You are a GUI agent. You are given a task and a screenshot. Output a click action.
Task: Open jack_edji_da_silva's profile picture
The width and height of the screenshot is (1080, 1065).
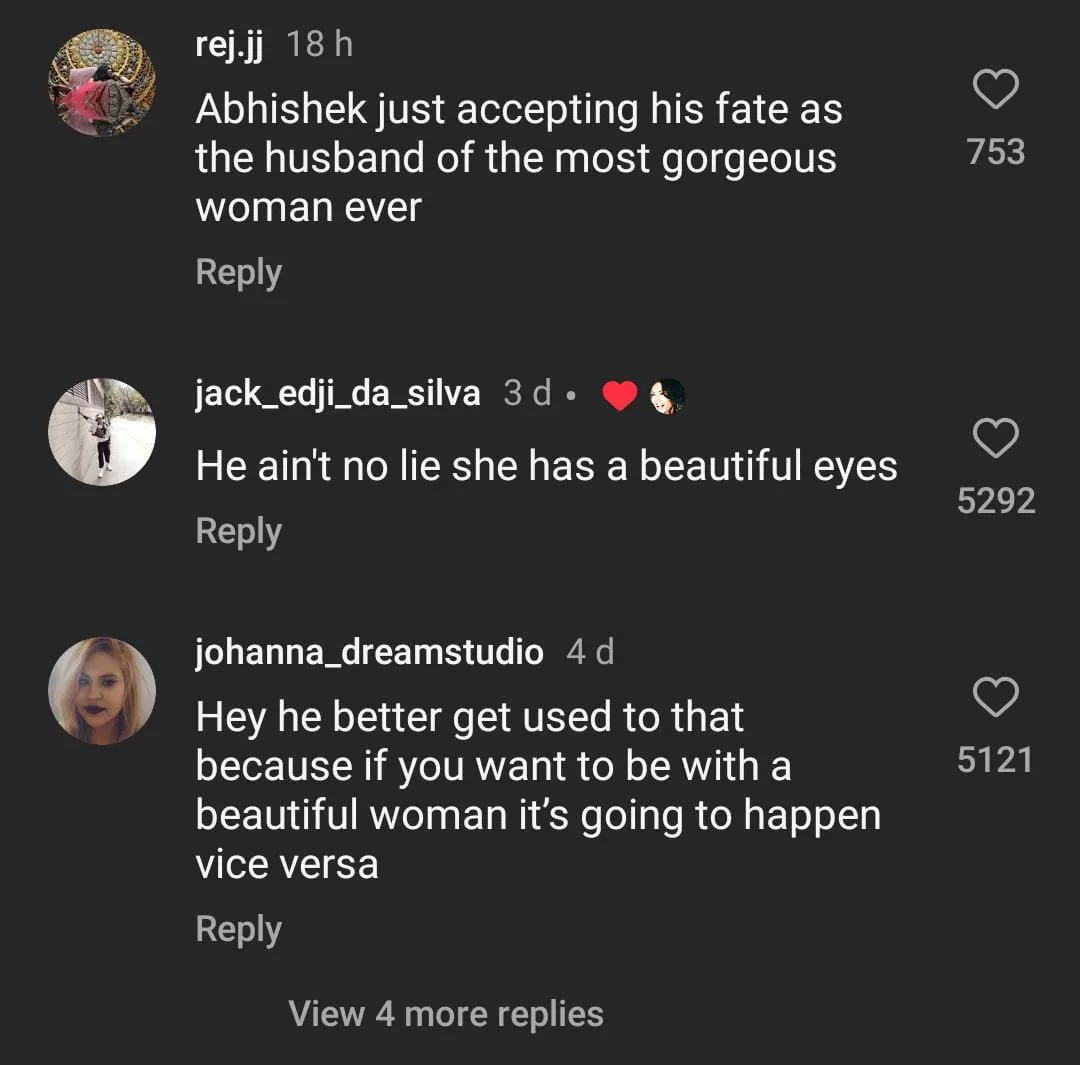[x=102, y=432]
